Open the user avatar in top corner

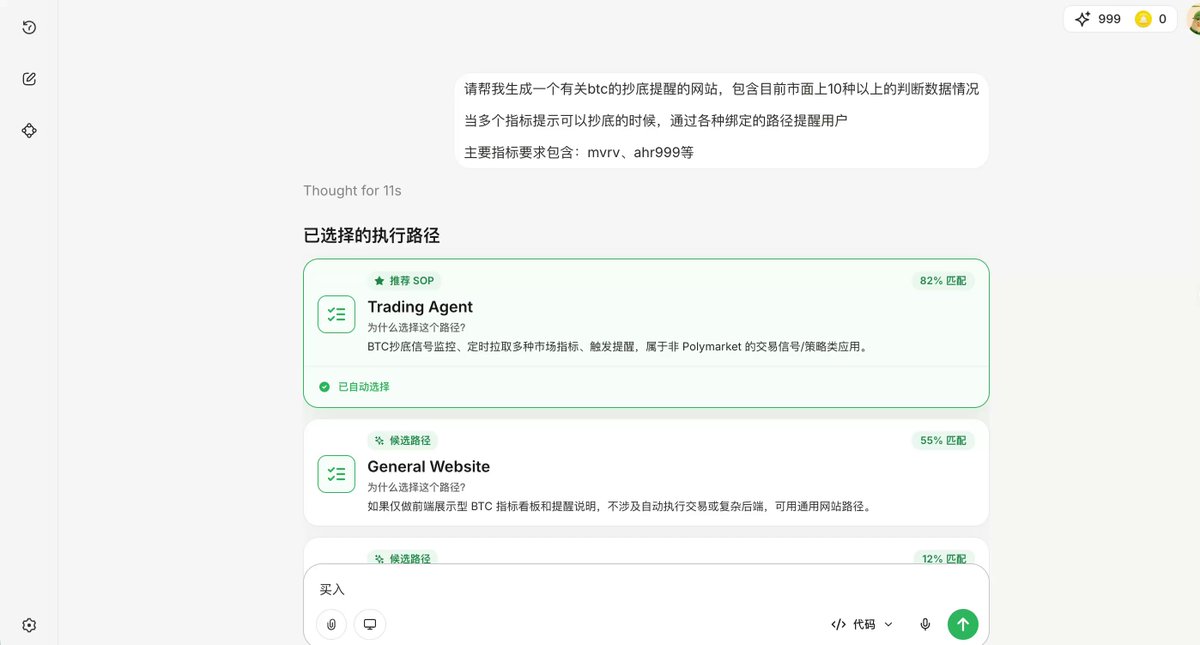click(x=1193, y=19)
